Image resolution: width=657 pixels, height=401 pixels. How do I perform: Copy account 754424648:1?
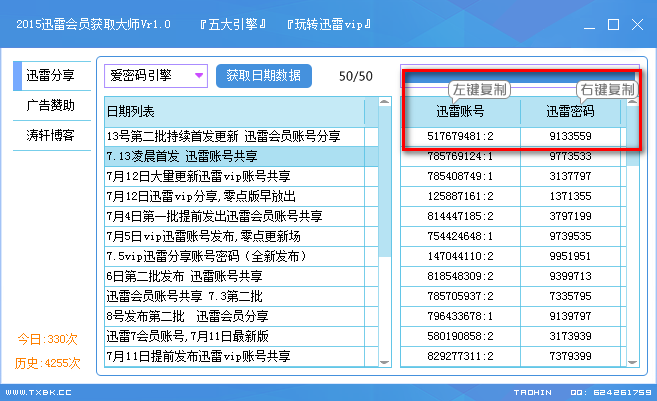click(460, 236)
